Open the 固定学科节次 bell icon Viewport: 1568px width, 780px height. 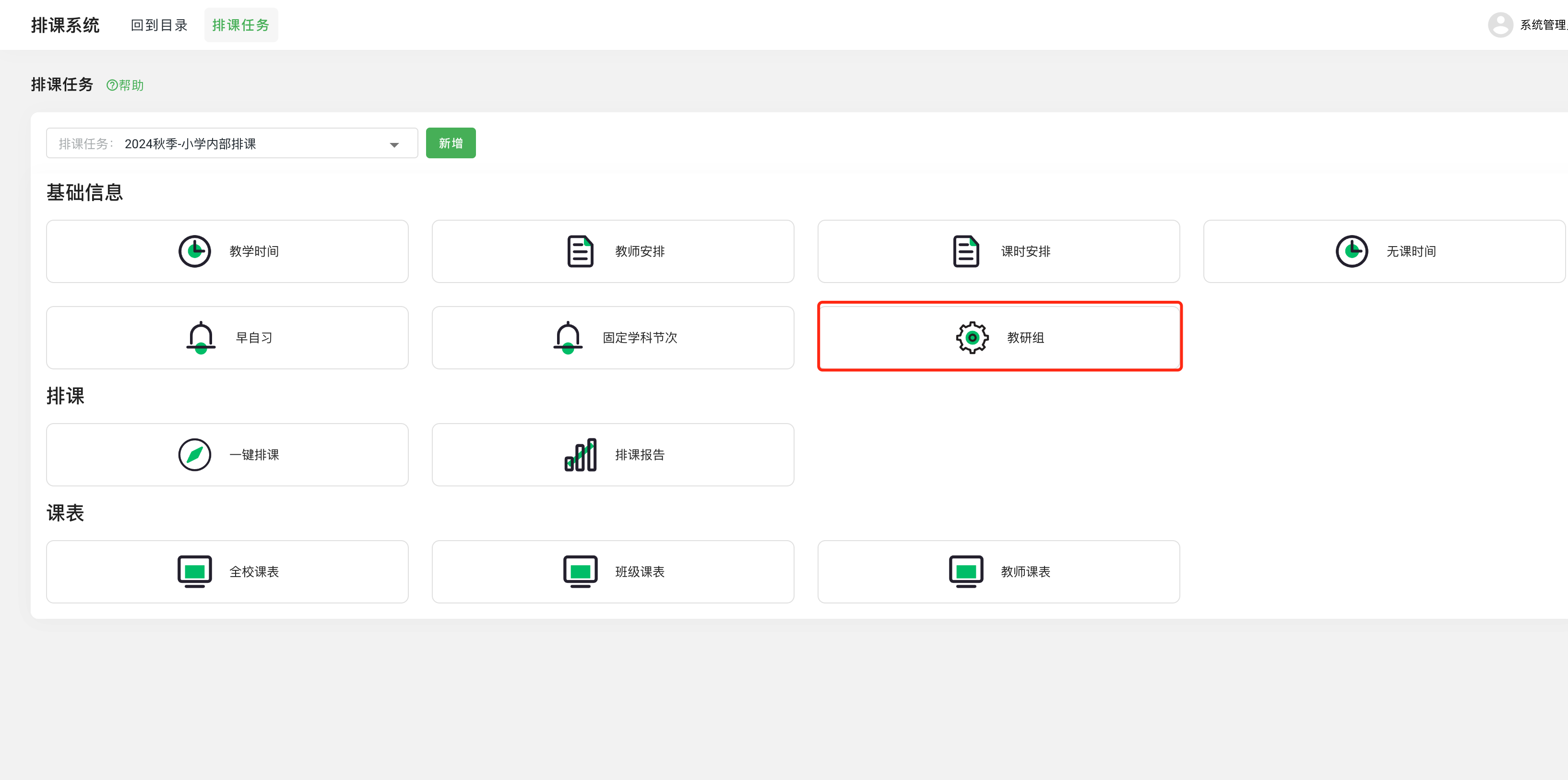pos(567,337)
